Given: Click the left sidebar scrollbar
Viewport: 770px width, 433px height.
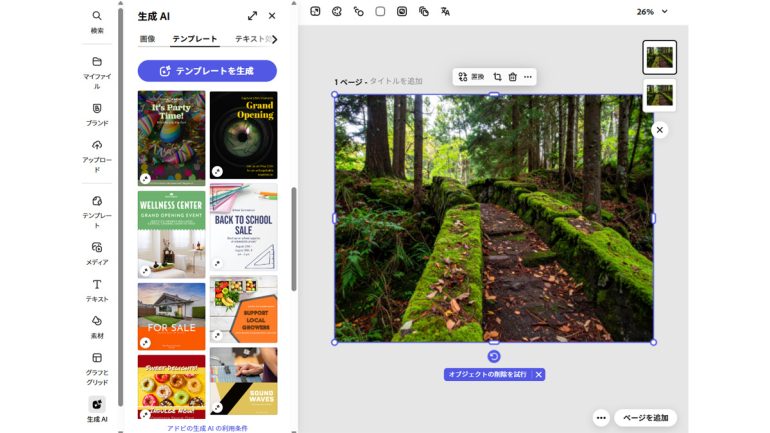Looking at the screenshot, I should (x=121, y=206).
